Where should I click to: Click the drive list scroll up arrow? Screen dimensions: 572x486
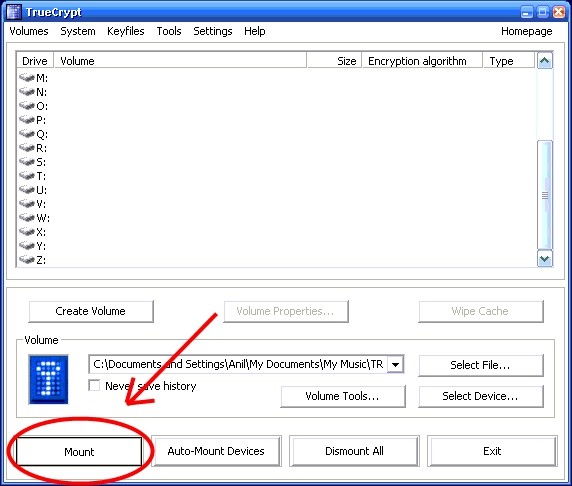pyautogui.click(x=545, y=61)
